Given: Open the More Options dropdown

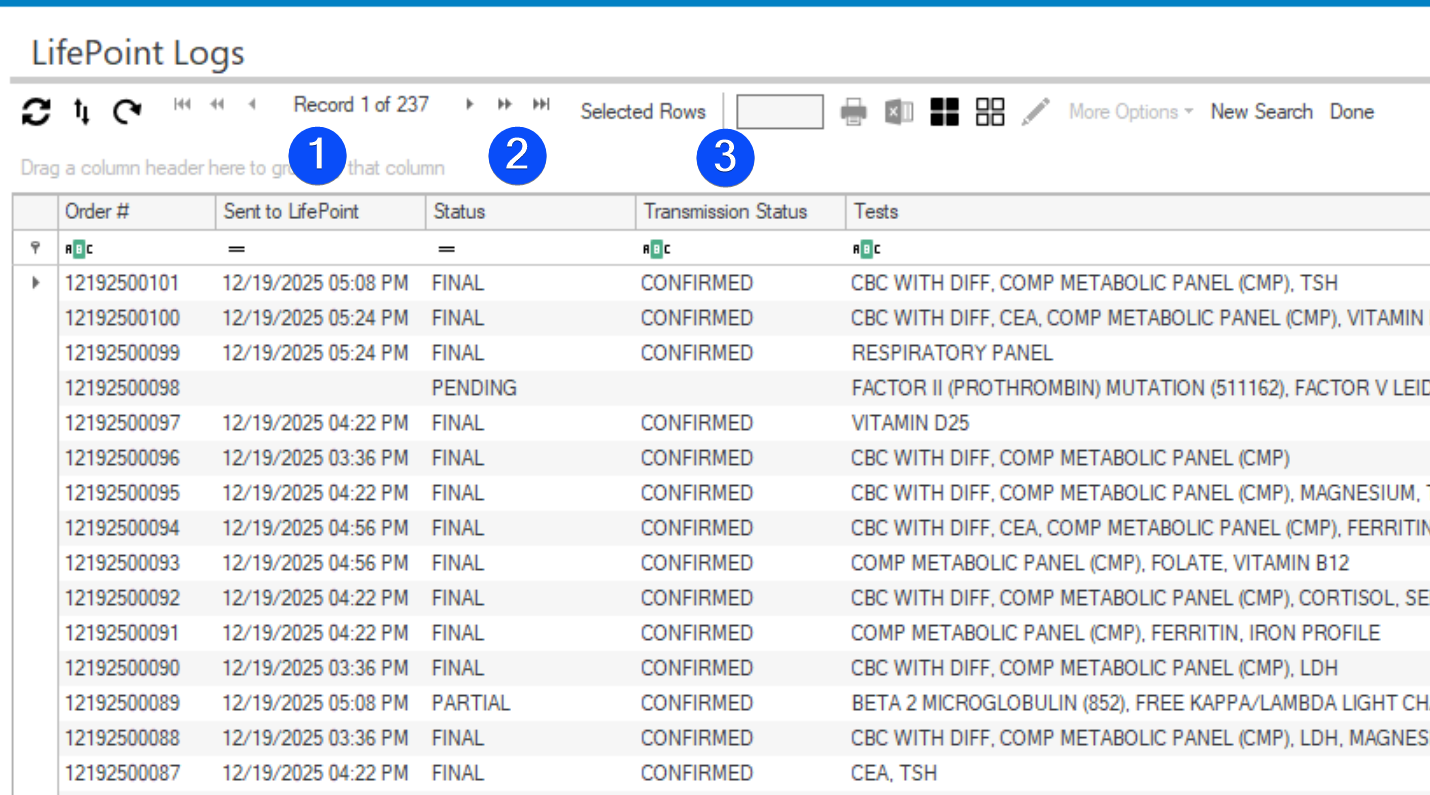Looking at the screenshot, I should [x=1130, y=112].
